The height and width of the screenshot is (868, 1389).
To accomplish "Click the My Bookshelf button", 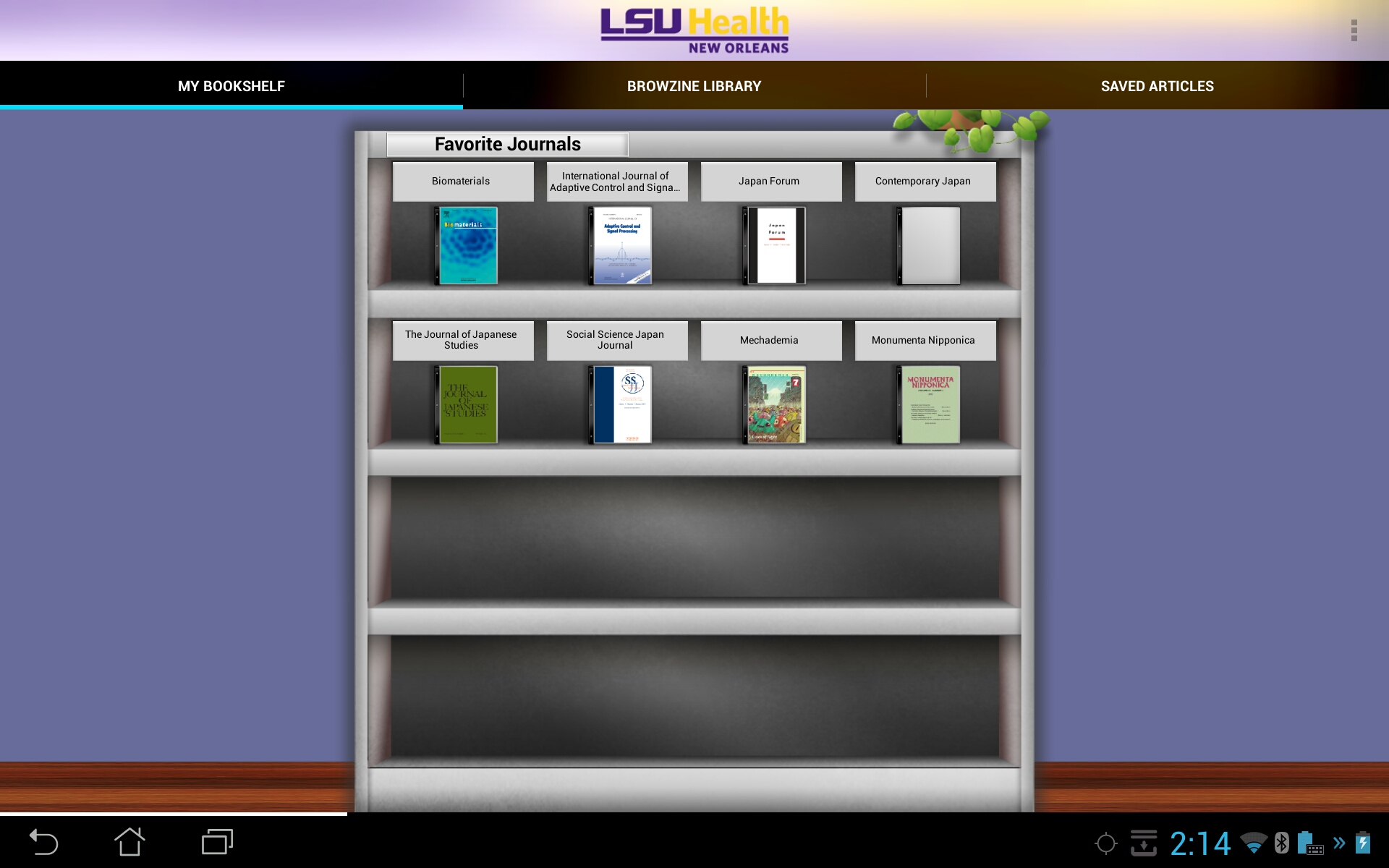I will tap(231, 85).
